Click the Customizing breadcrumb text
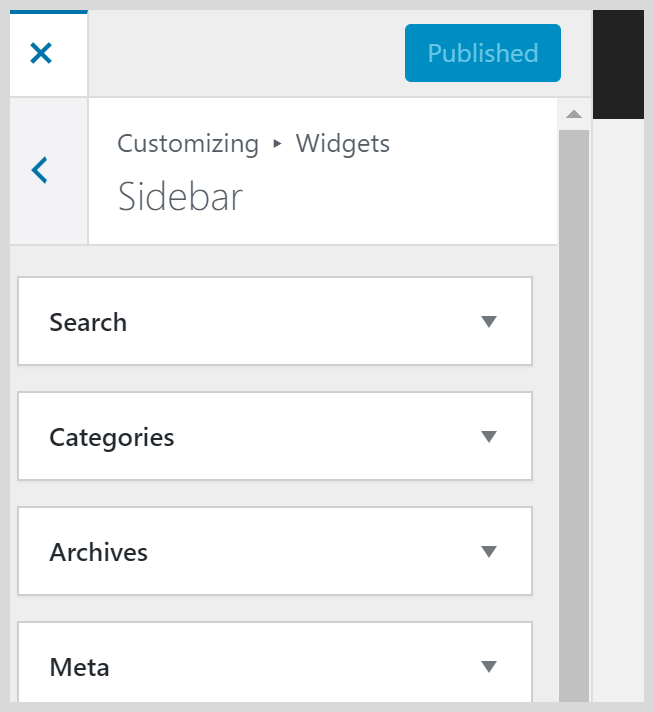 pos(188,144)
